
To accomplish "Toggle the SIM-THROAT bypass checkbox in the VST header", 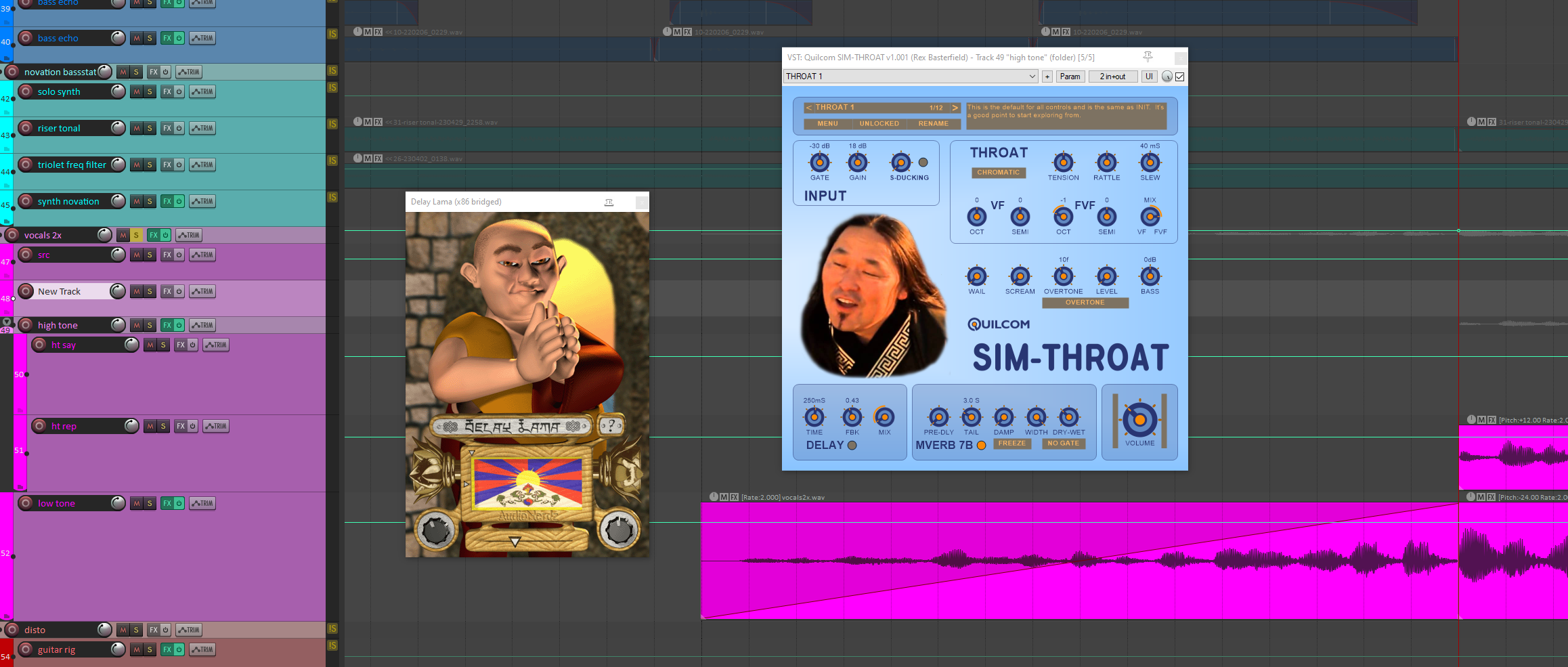I will pyautogui.click(x=1180, y=77).
